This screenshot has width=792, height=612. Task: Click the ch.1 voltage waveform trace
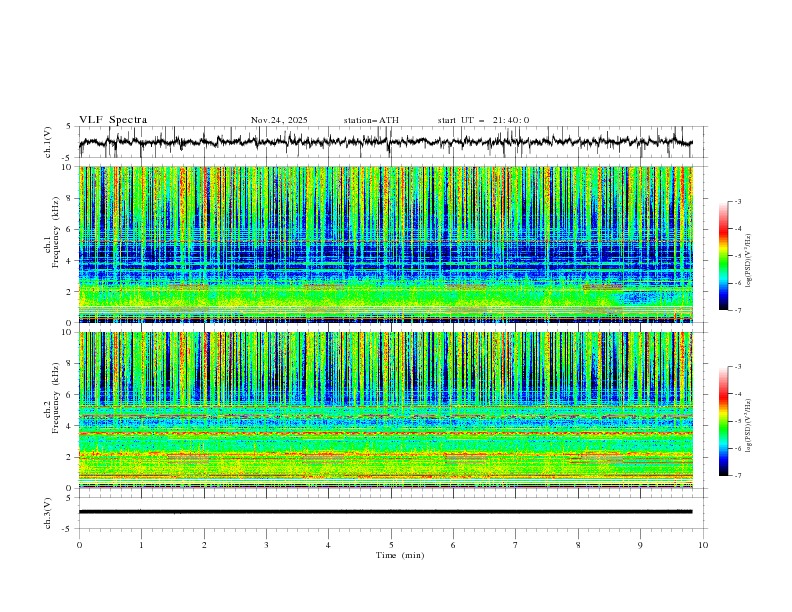click(386, 142)
